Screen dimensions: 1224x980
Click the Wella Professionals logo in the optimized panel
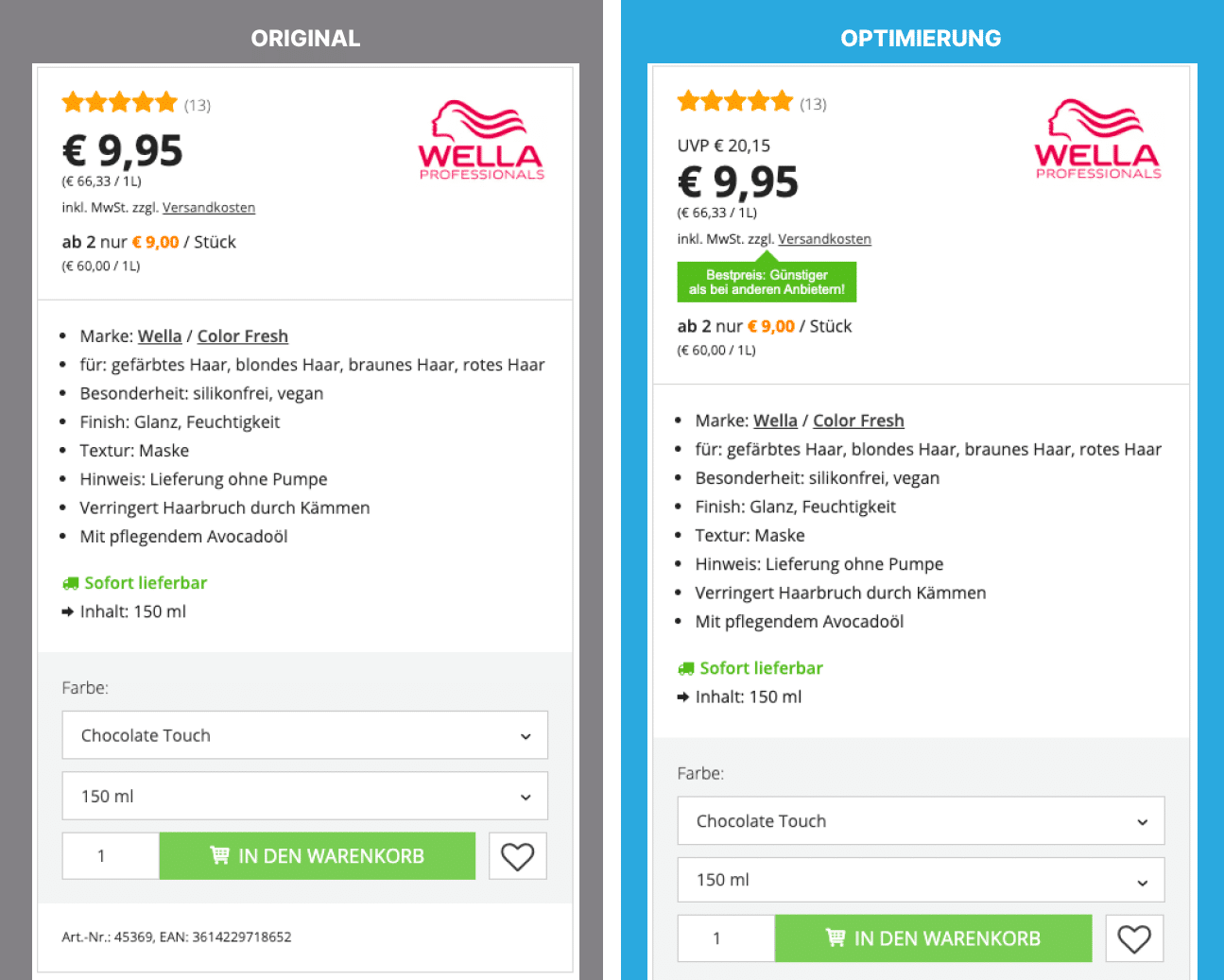click(1097, 137)
